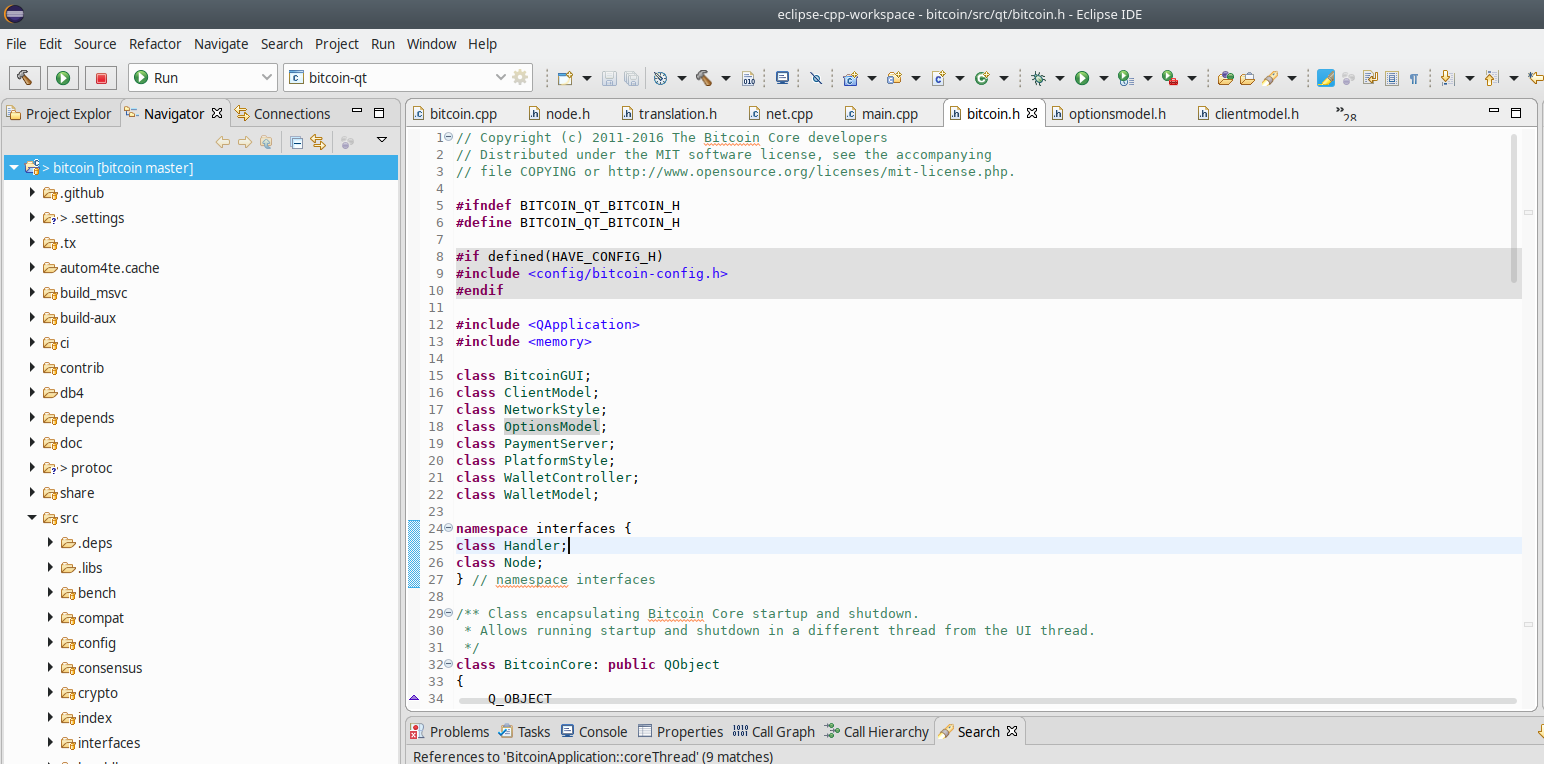Click the Open Task folder icon
The image size is (1544, 764).
[x=1247, y=77]
